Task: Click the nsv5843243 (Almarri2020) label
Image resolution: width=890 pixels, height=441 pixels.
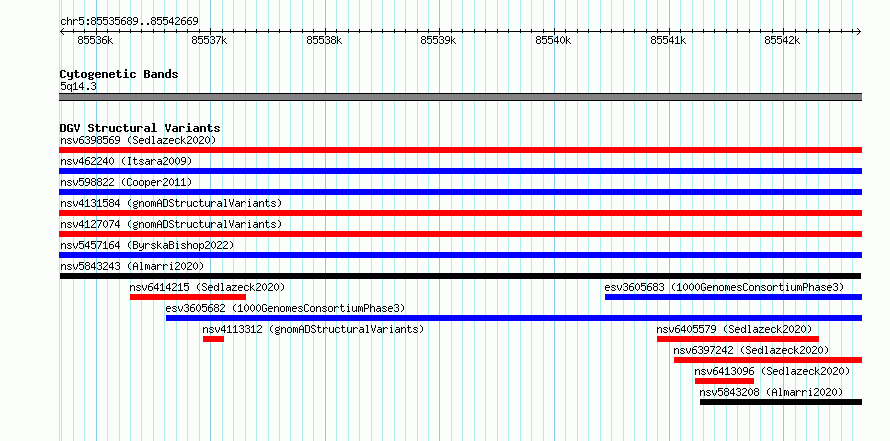Action: [132, 266]
